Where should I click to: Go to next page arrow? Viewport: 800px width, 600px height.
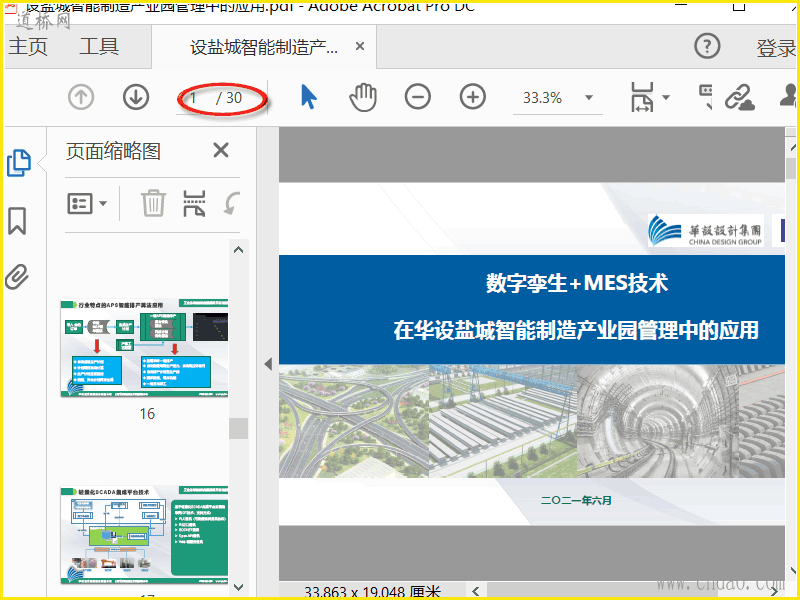point(136,97)
